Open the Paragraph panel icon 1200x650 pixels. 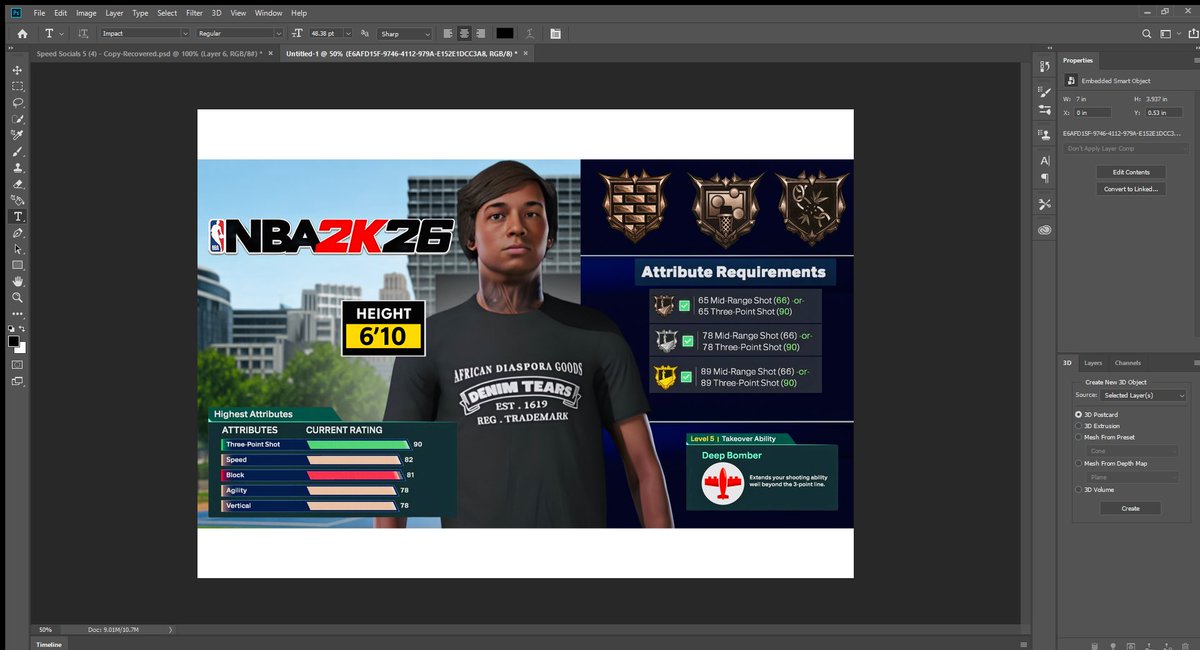pyautogui.click(x=1044, y=177)
